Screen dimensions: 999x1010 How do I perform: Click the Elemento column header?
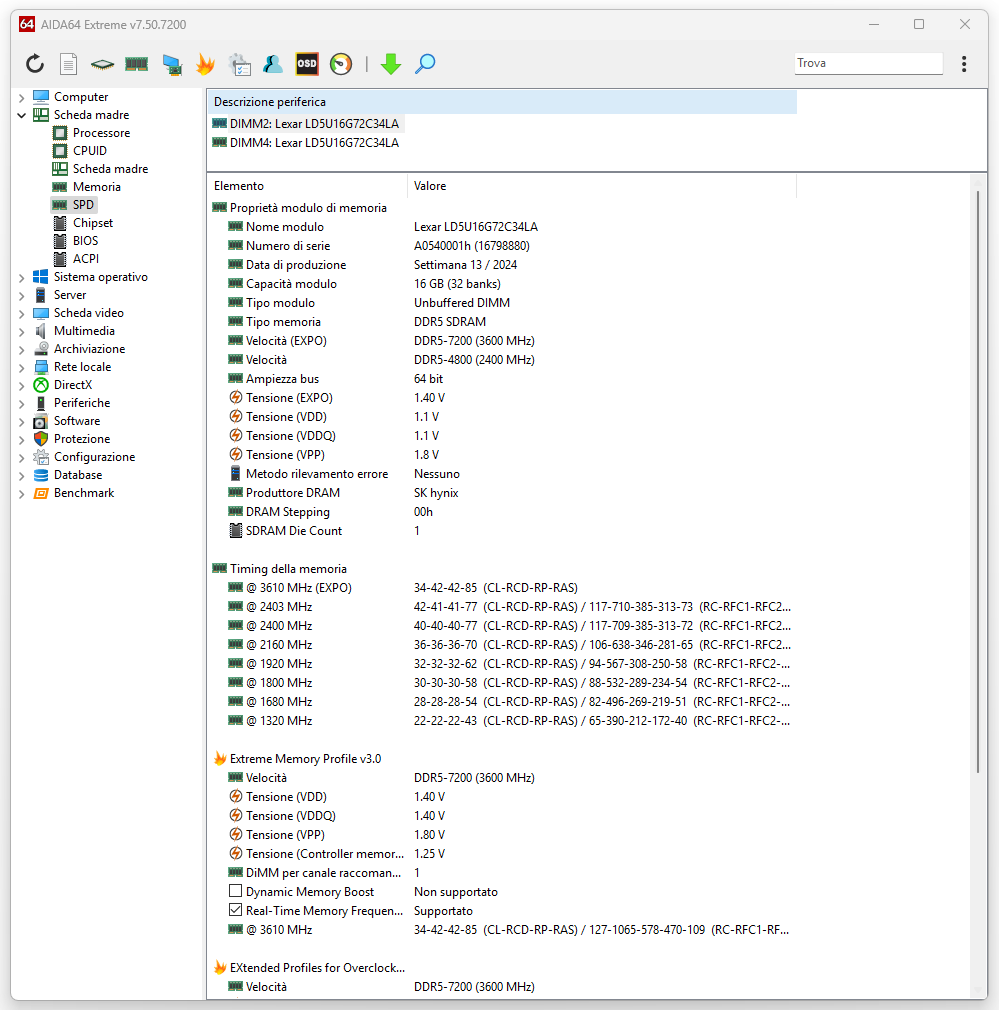[307, 186]
